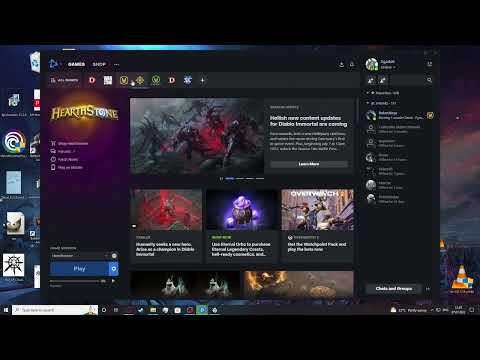Viewport: 480px width, 360px height.
Task: Click the Learn More button
Action: pos(309,164)
